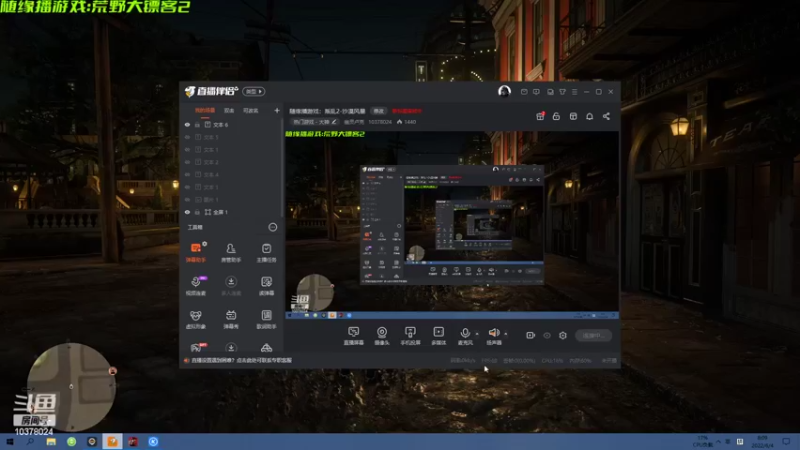Click the CPU usage status entry
Image resolution: width=800 pixels, height=450 pixels.
[x=552, y=360]
